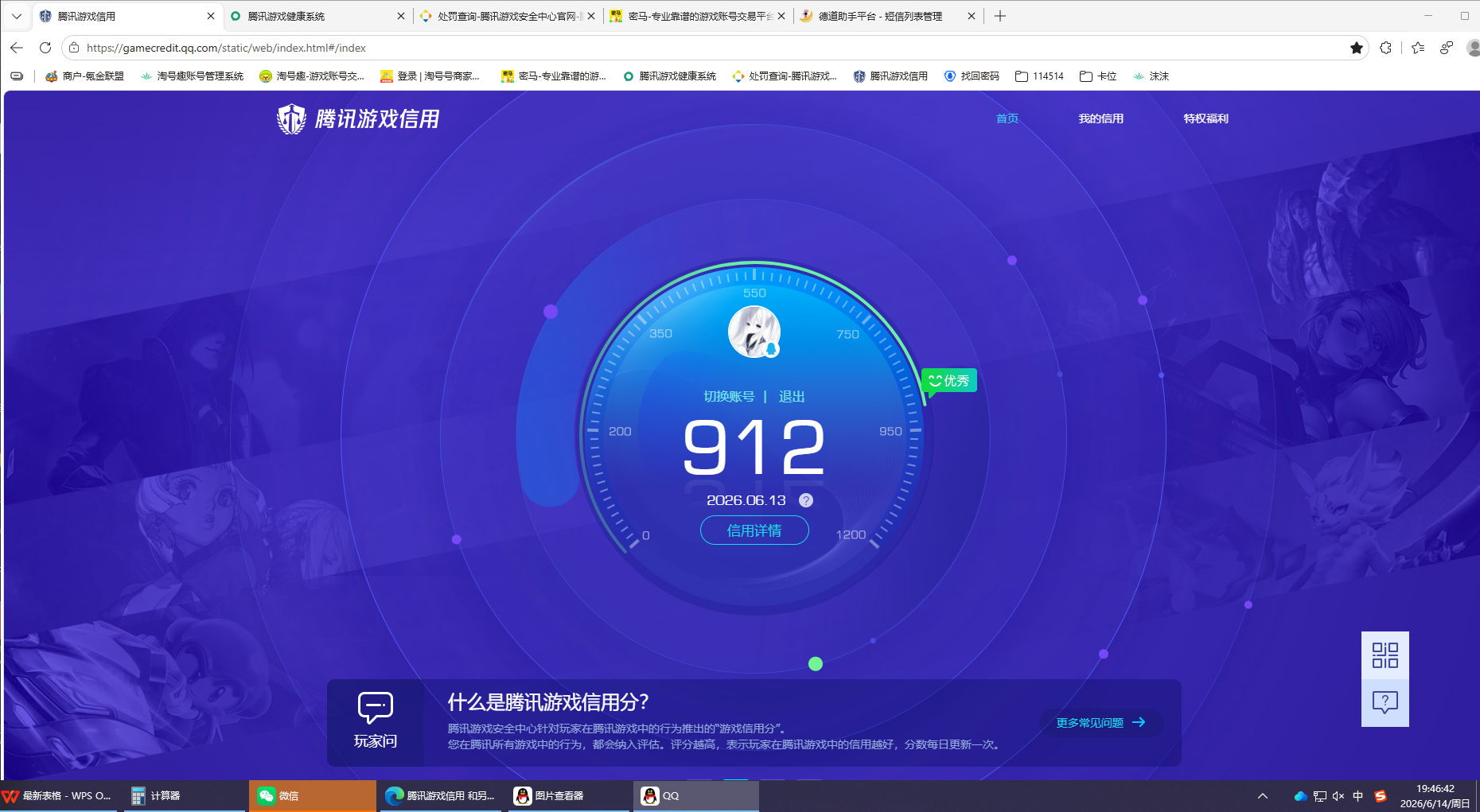Open the taskbar clock and date
Screen dimensions: 1480x812
pos(1435,796)
